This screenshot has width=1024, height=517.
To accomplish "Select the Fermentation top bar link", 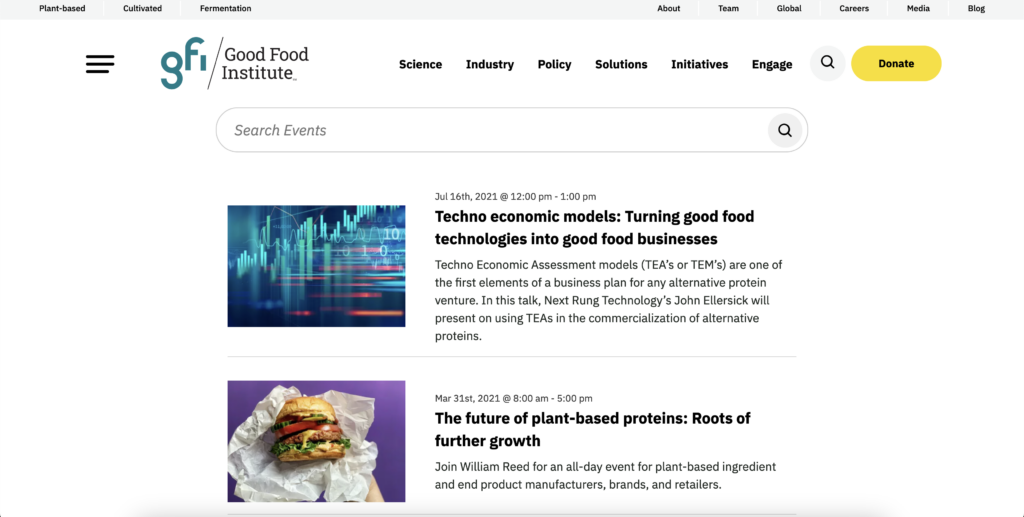I will pyautogui.click(x=225, y=9).
